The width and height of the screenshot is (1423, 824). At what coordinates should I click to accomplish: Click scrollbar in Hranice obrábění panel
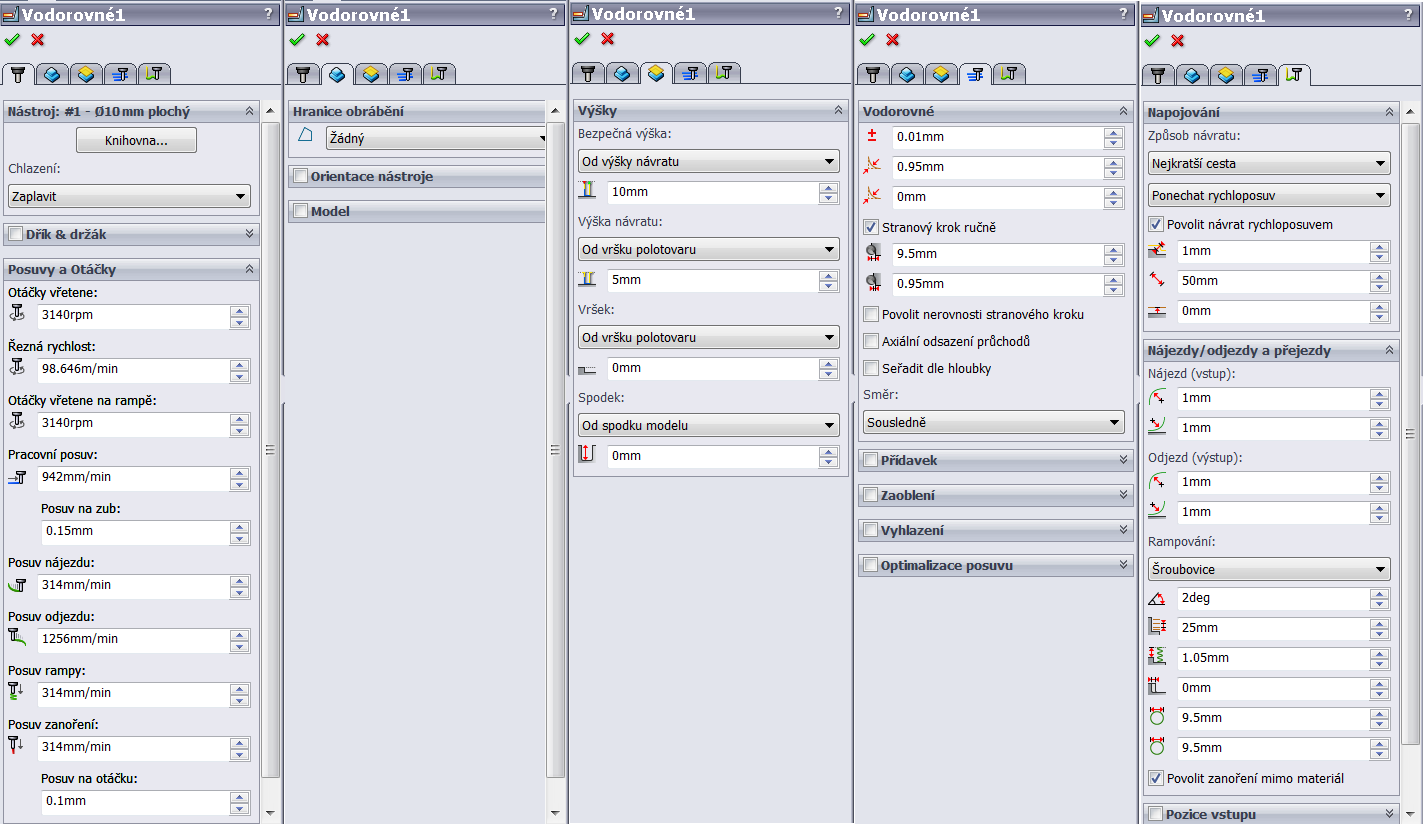coord(555,450)
